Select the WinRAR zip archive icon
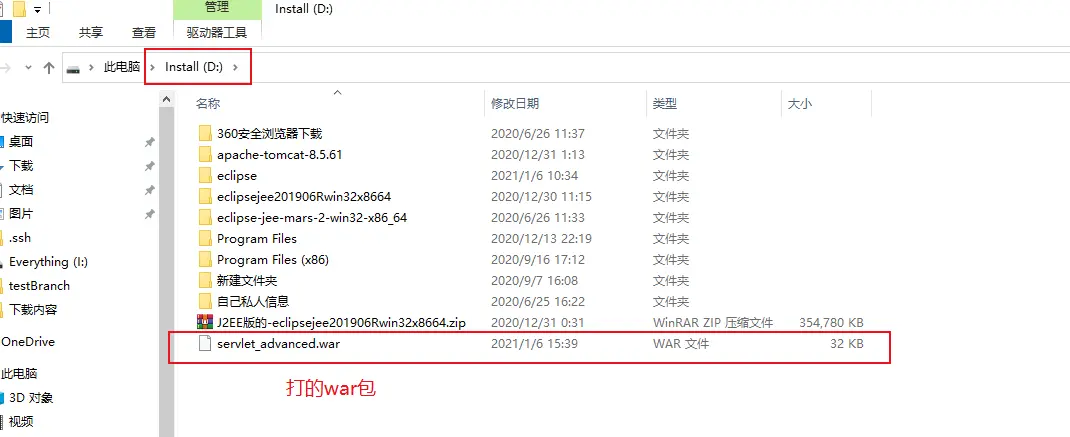The width and height of the screenshot is (1070, 437). coord(205,322)
